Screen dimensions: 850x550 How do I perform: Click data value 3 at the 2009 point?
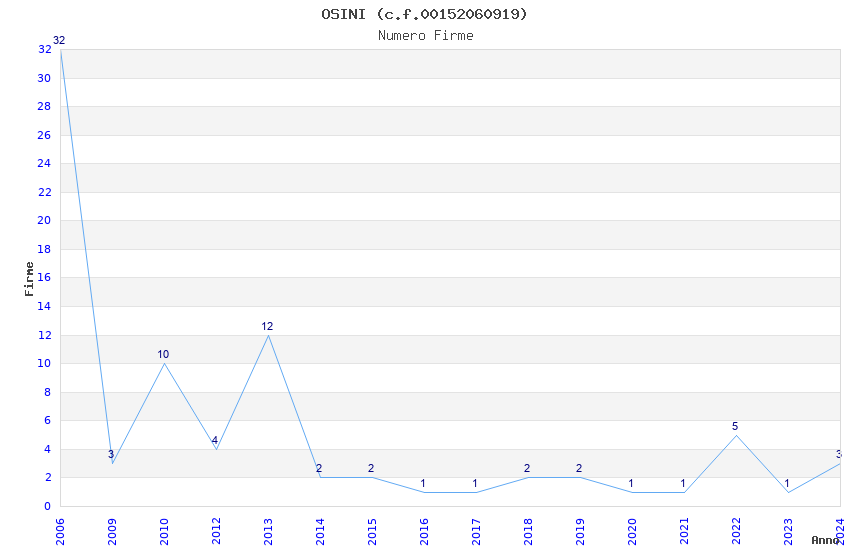coord(111,454)
